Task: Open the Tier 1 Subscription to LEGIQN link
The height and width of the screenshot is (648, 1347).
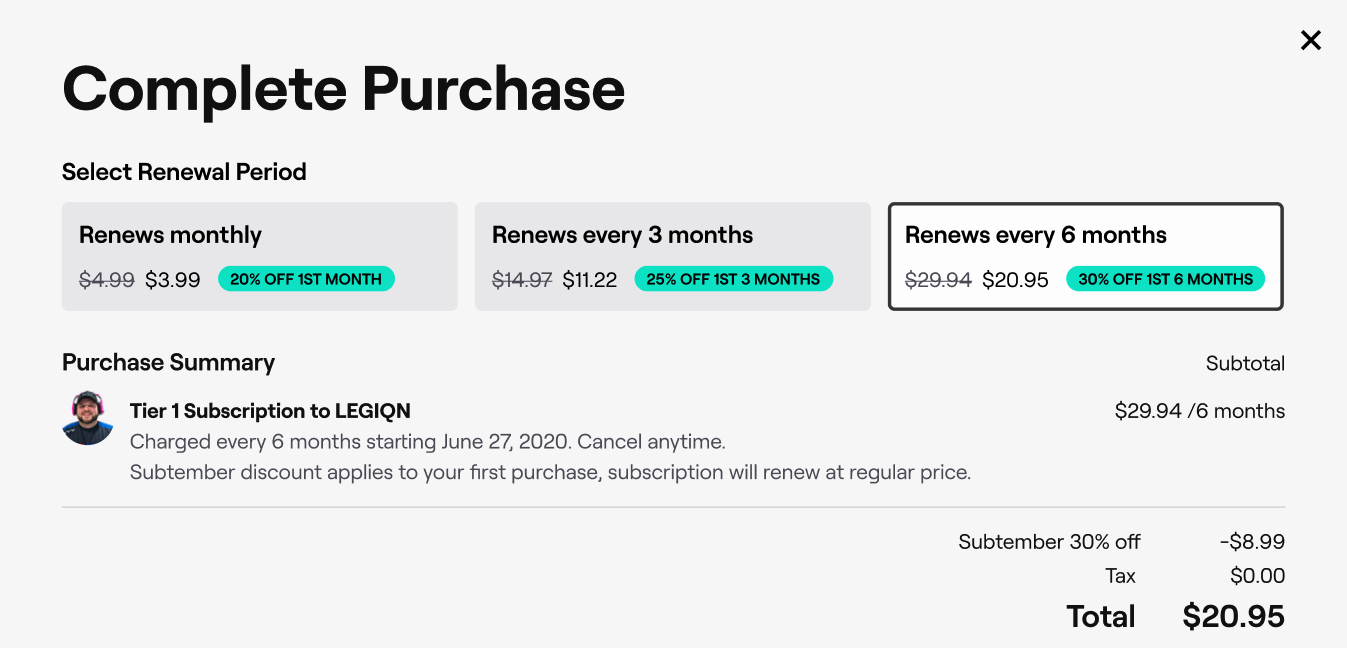Action: 270,410
